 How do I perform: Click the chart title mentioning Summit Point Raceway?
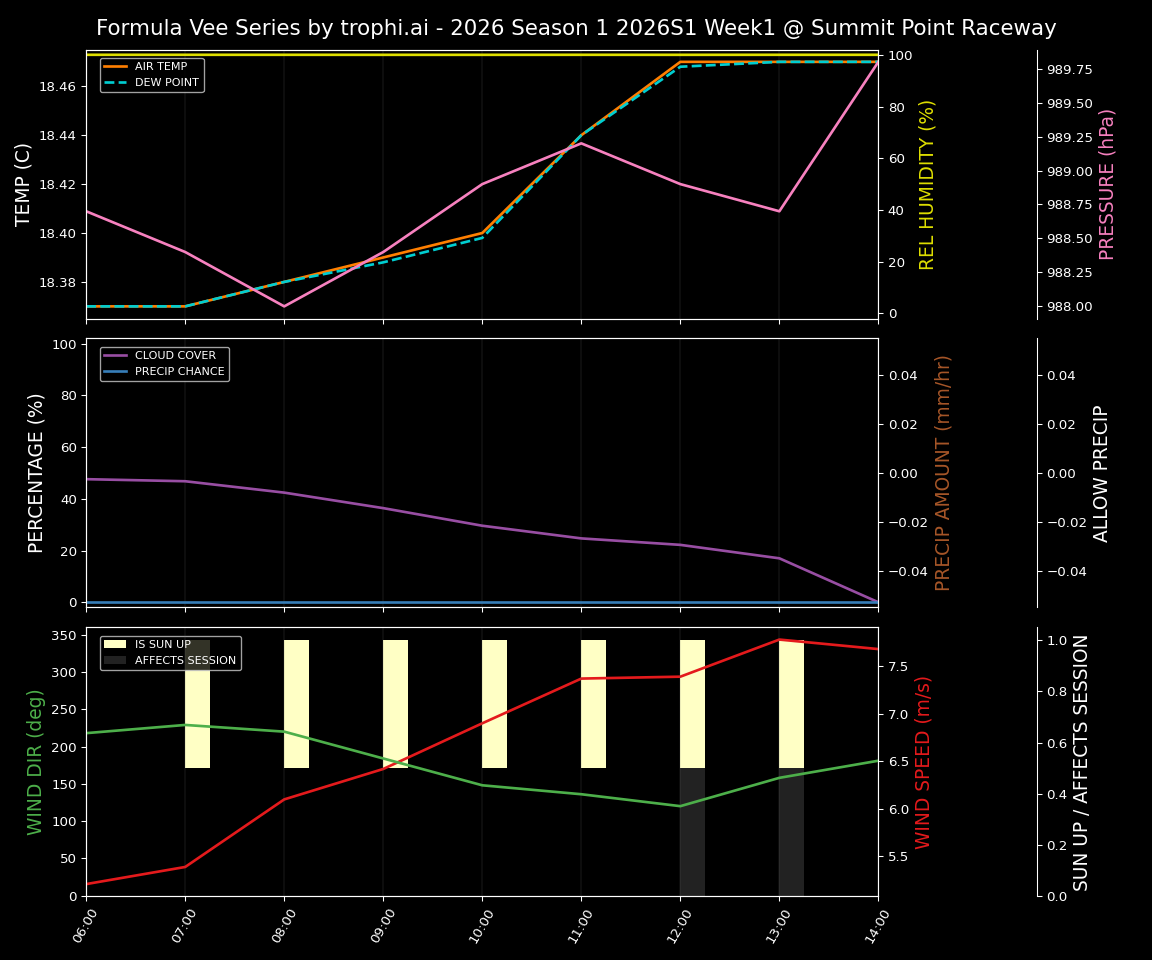click(x=575, y=28)
